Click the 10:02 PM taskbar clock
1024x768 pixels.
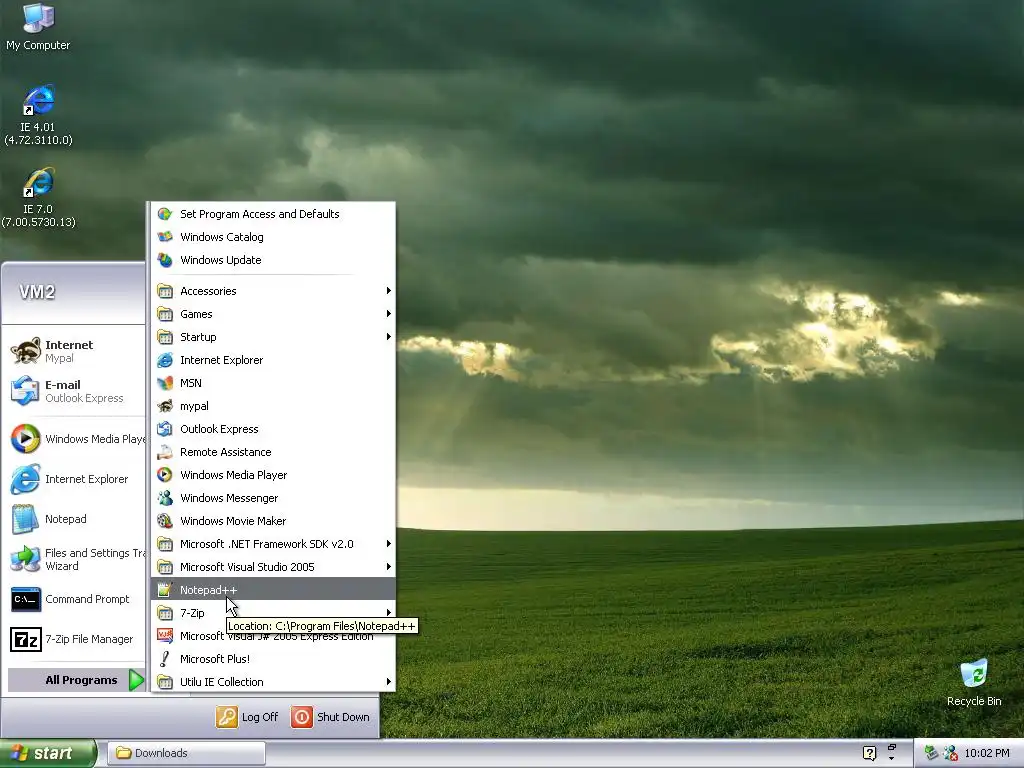click(987, 754)
